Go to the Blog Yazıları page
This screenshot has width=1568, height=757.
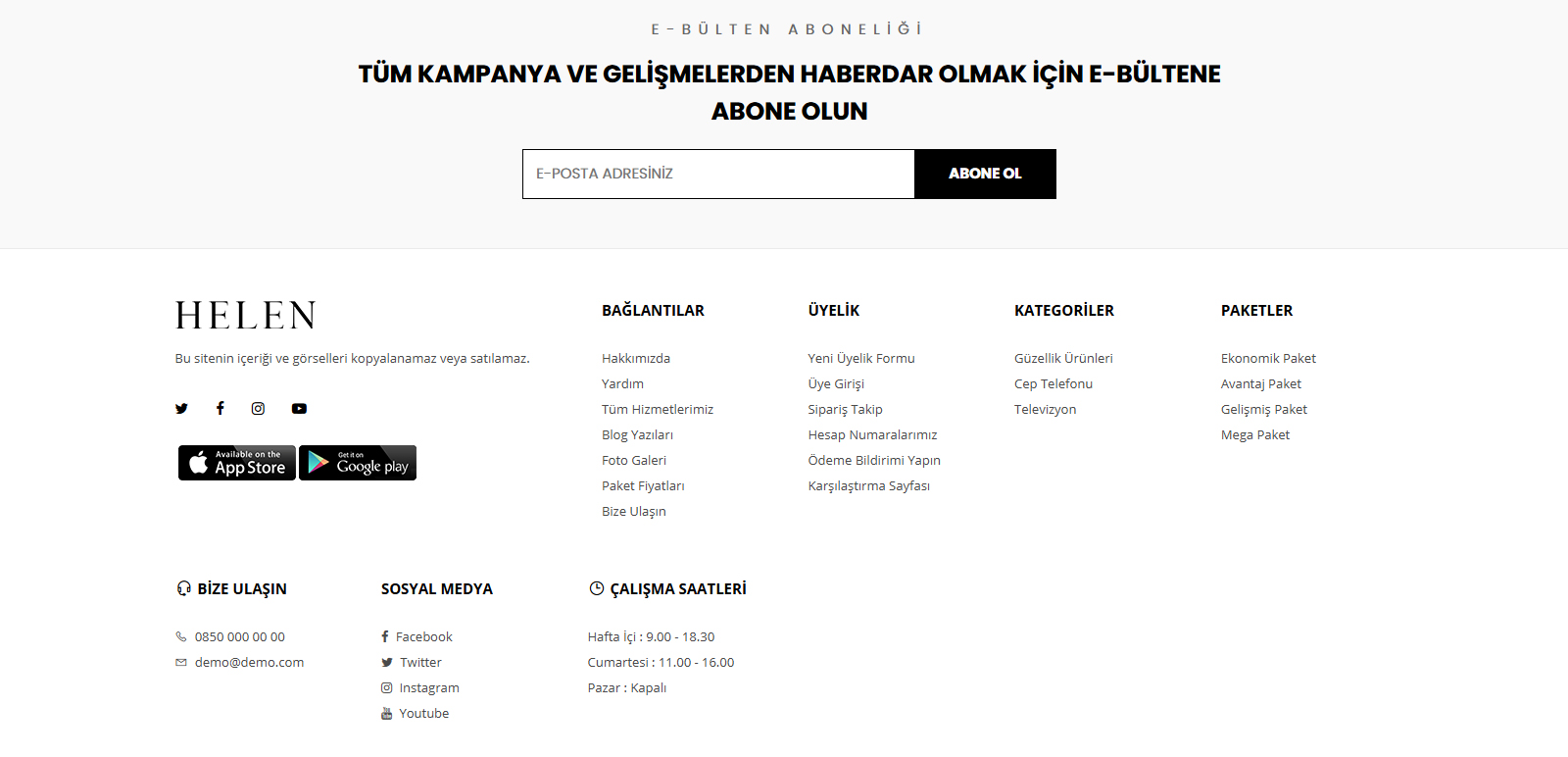tap(637, 435)
